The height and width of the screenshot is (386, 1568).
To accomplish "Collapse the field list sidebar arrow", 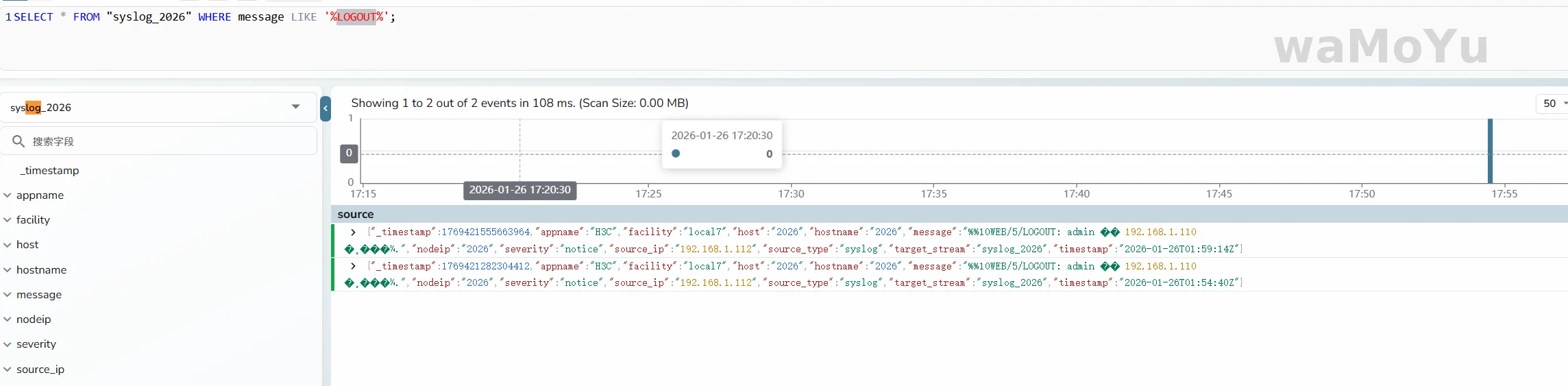I will pyautogui.click(x=326, y=108).
